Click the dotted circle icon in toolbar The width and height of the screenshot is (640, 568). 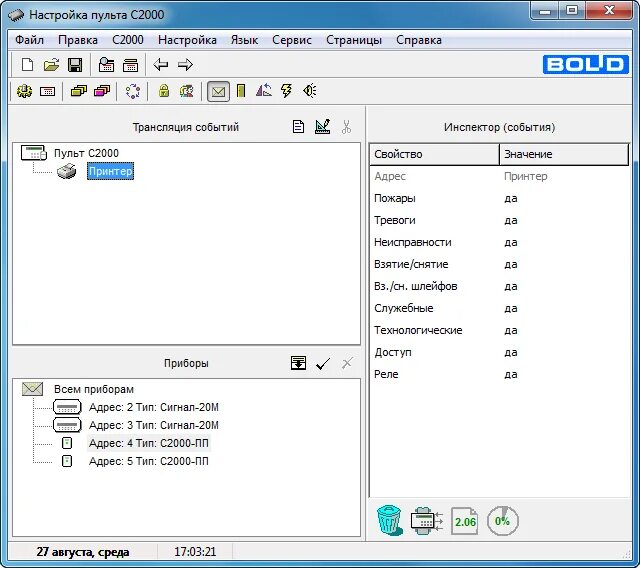[133, 91]
